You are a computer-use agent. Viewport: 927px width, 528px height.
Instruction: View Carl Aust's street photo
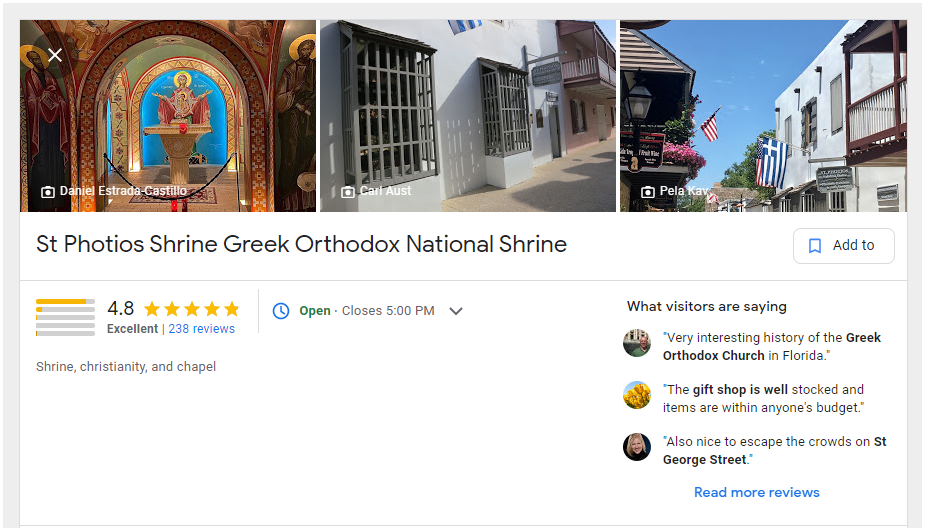point(468,116)
